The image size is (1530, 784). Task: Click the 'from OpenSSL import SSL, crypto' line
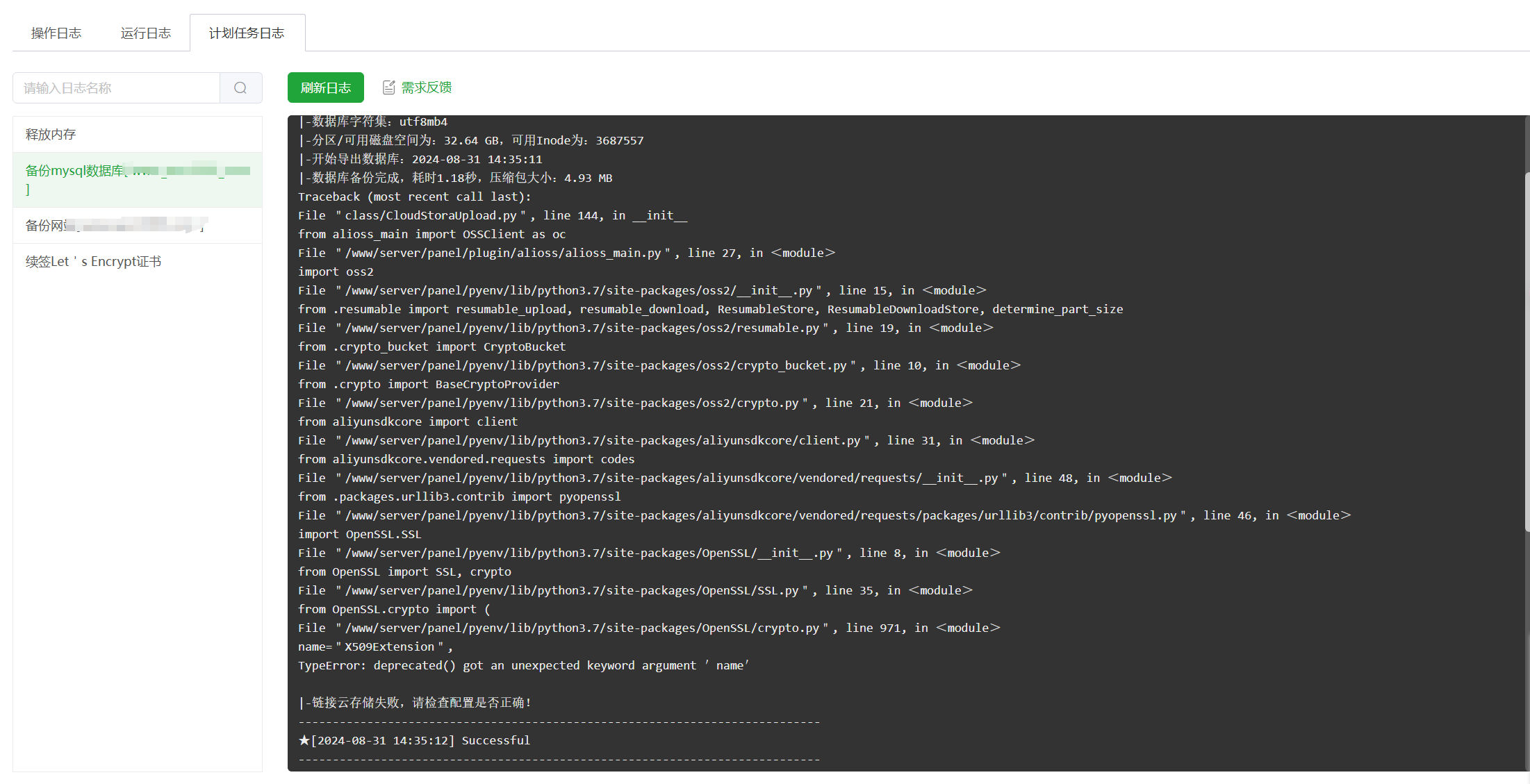(x=404, y=572)
